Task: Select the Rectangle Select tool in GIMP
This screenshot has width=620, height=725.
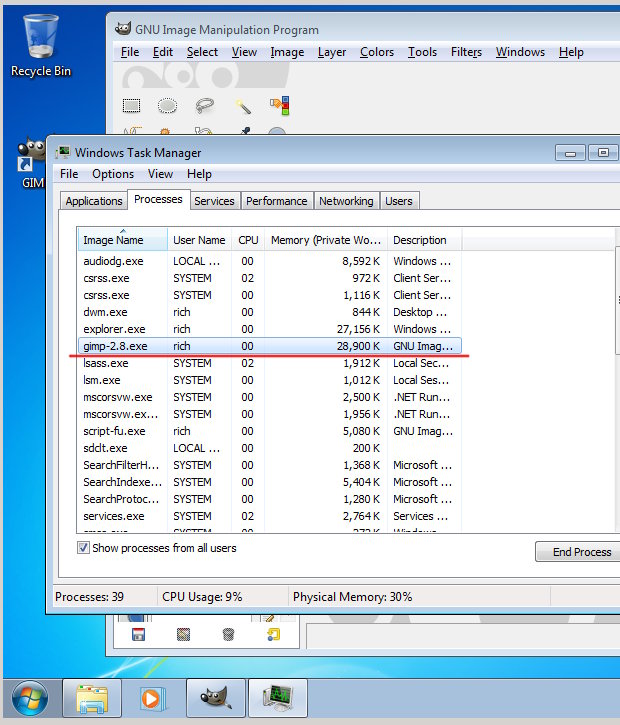Action: click(x=131, y=105)
